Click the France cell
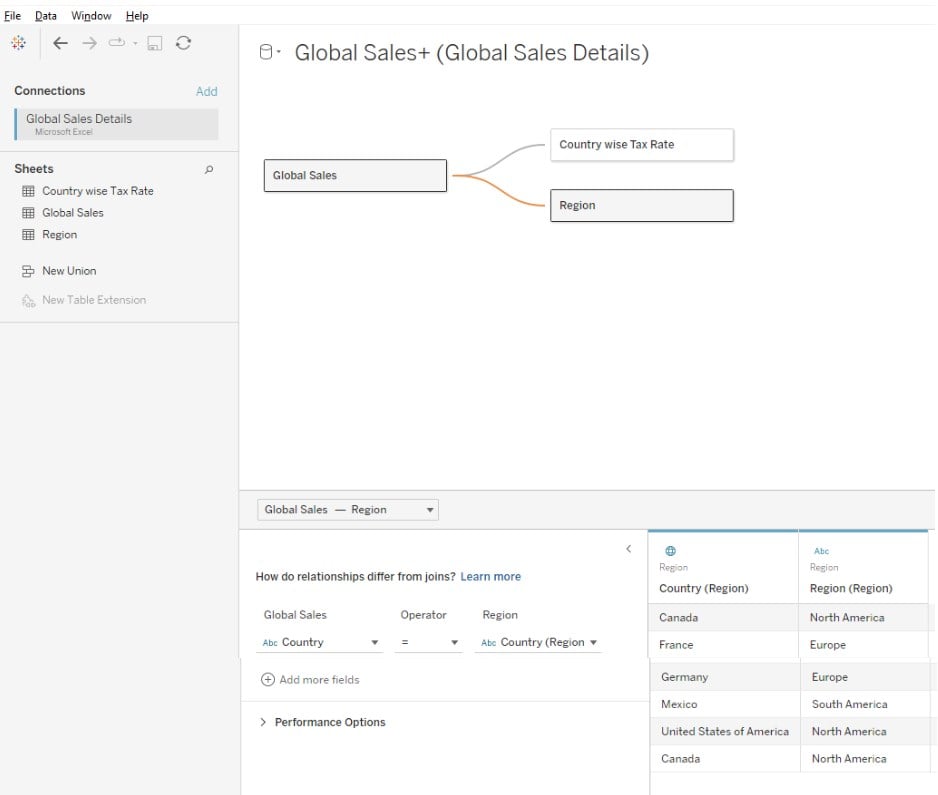This screenshot has width=938, height=795. point(723,645)
